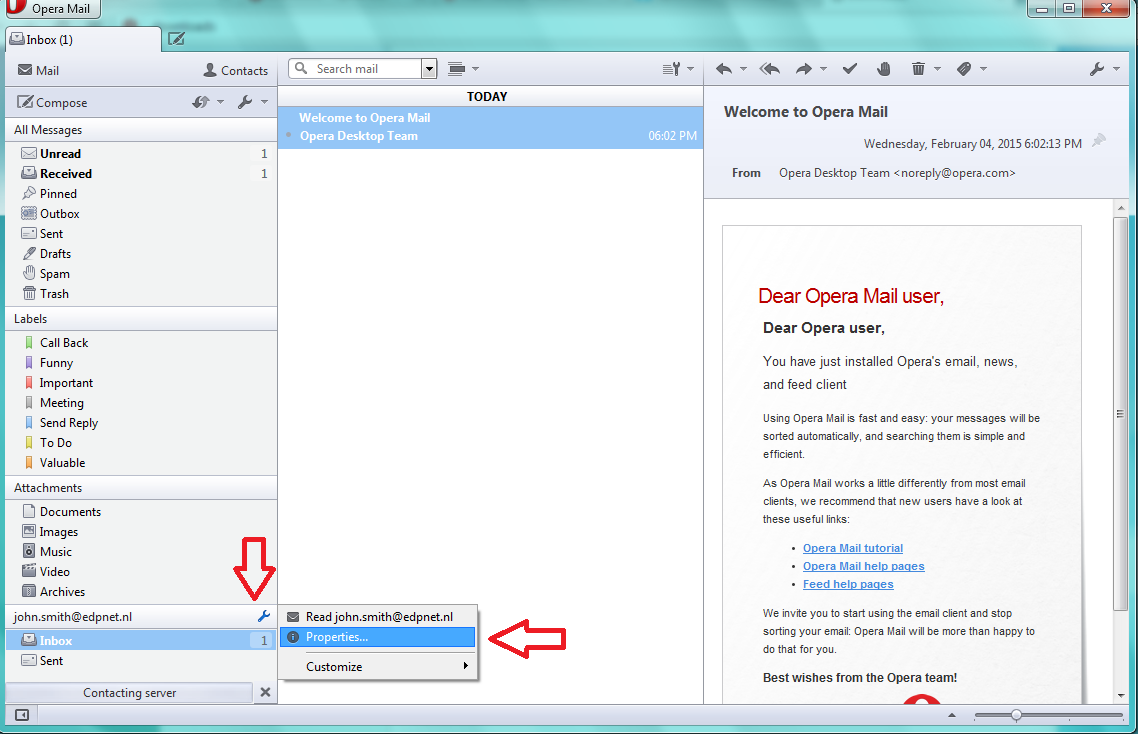Focus the Search mail field

356,69
